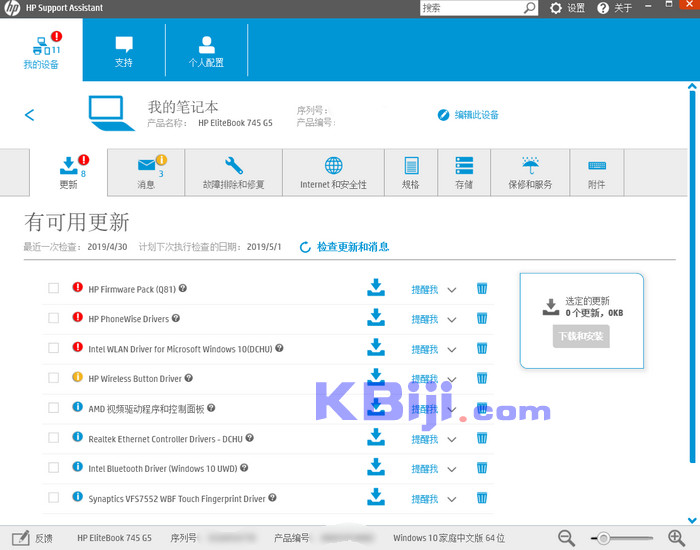Screen dimensions: 700x550
Task: Open the 存储 tab
Action: pyautogui.click(x=464, y=172)
